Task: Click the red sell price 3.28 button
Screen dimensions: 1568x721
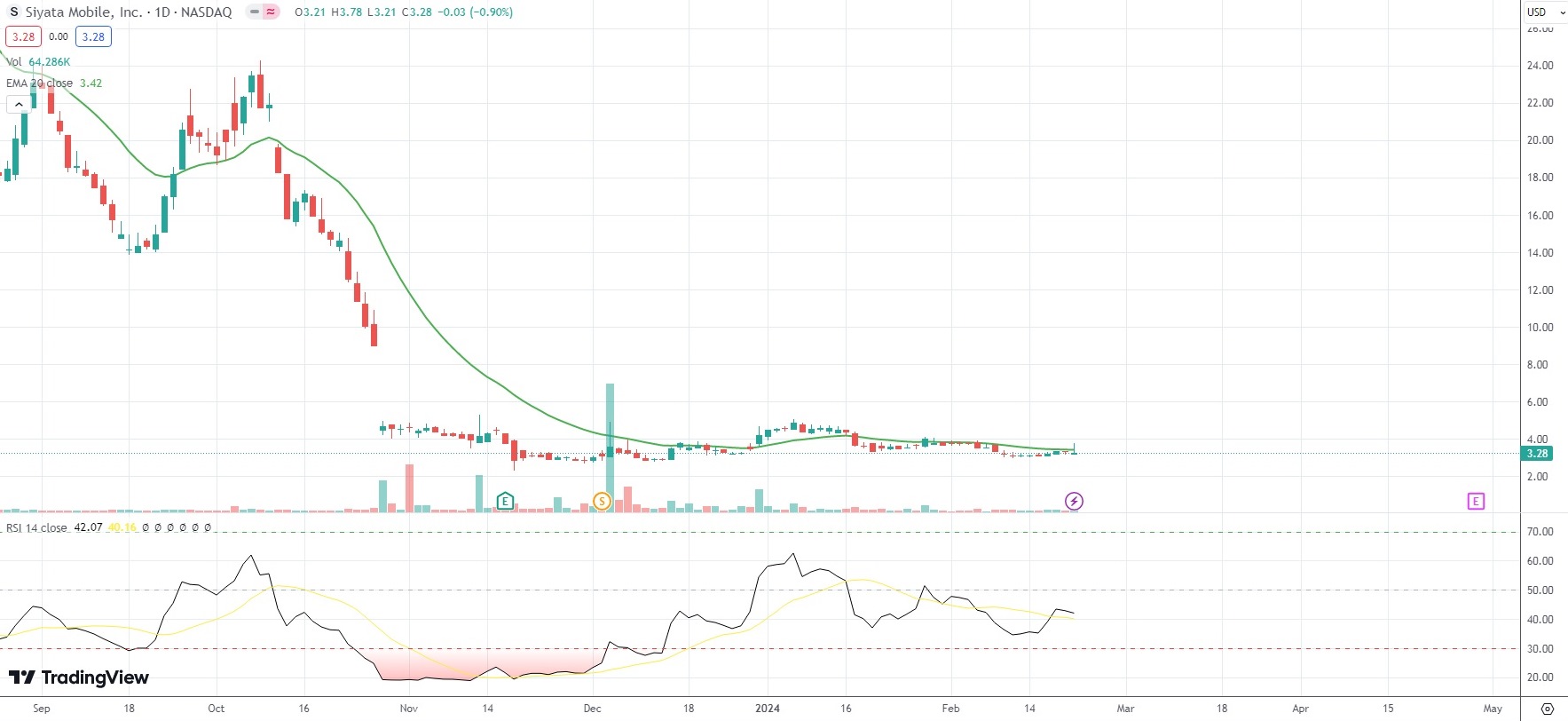Action: coord(23,36)
